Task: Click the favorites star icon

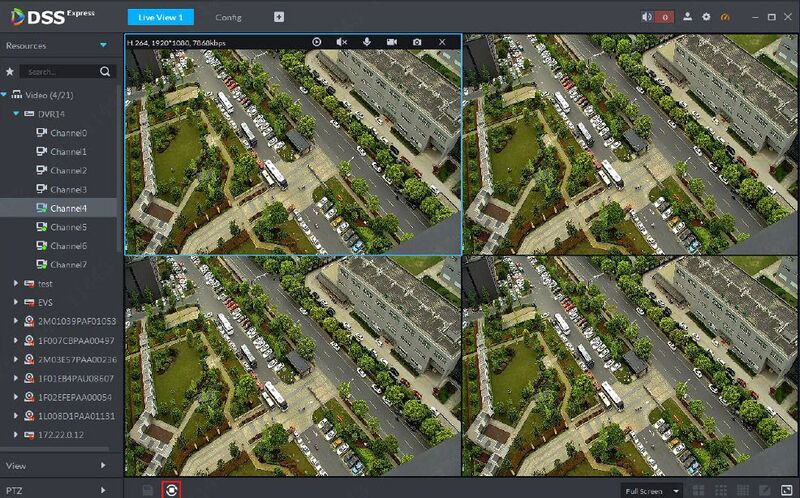Action: click(x=10, y=72)
